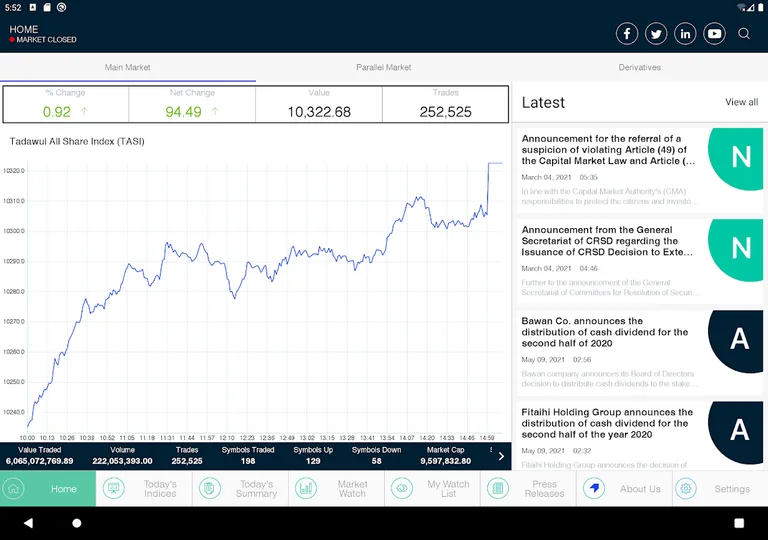Tap the MARKET CLOSED status indicator
Image resolution: width=768 pixels, height=540 pixels.
(43, 40)
